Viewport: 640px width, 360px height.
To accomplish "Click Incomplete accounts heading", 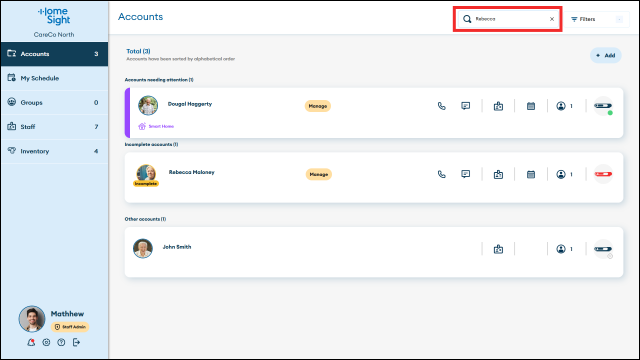I will (151, 144).
